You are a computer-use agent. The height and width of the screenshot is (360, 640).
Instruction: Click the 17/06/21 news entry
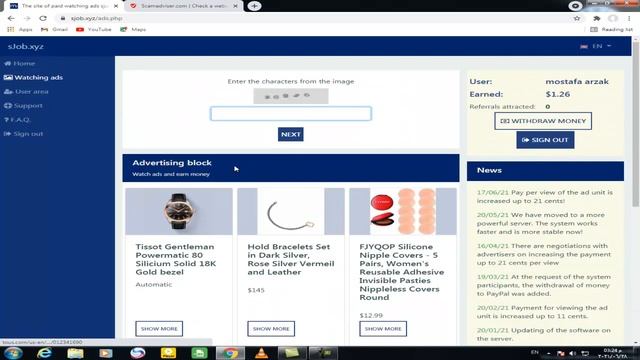tap(544, 197)
